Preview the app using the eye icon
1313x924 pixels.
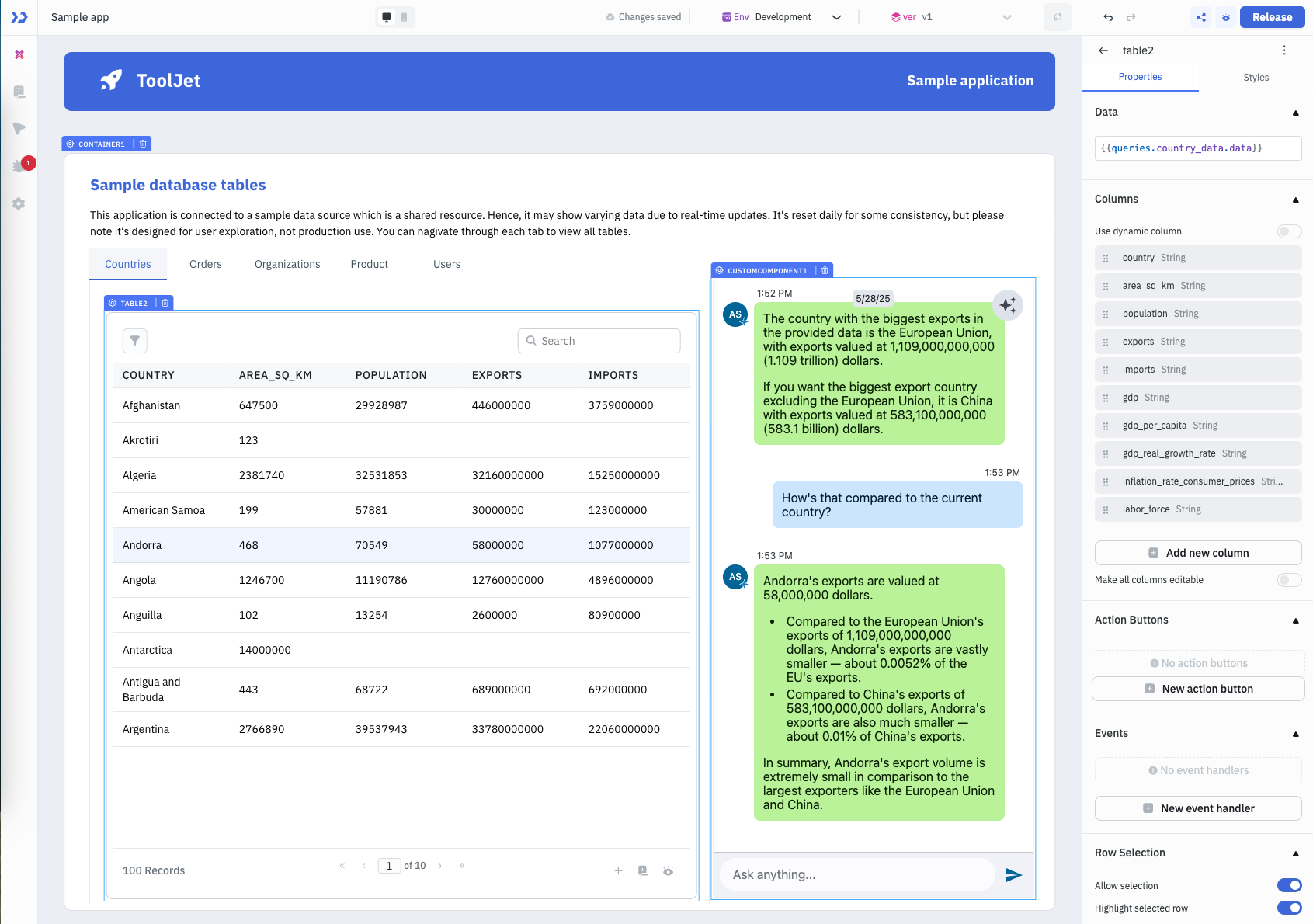tap(1226, 16)
